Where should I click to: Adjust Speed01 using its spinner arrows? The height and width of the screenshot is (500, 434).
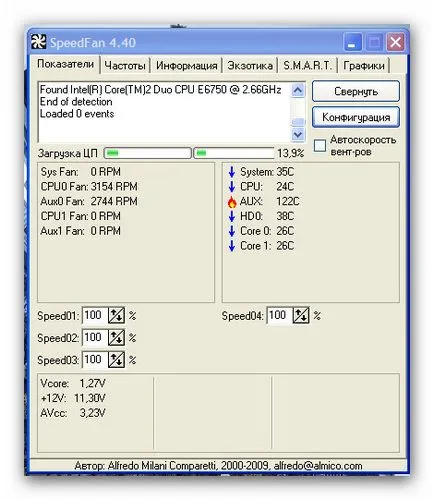(116, 315)
